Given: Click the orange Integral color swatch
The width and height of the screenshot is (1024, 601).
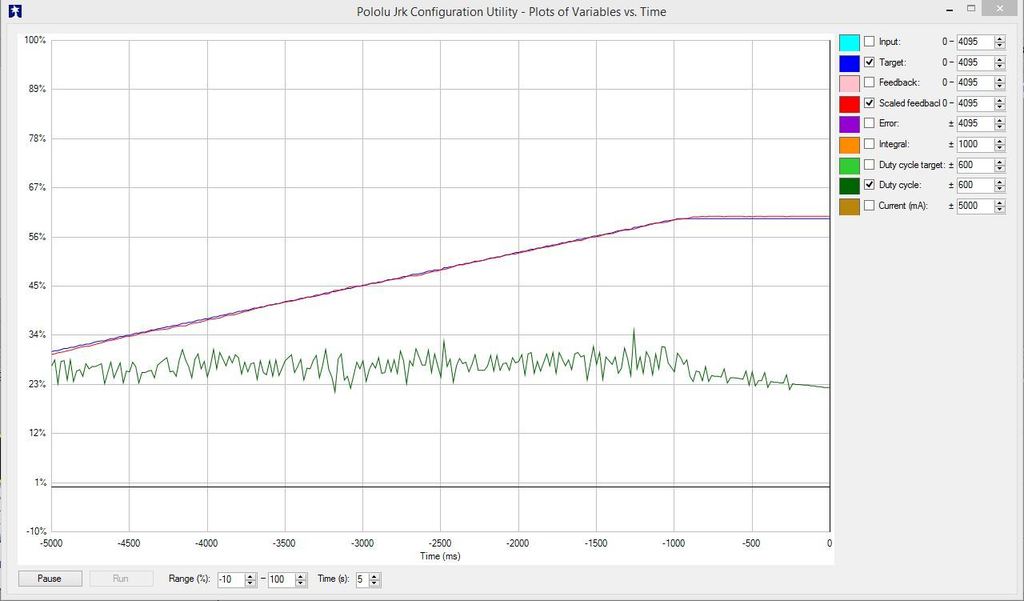Looking at the screenshot, I should [849, 144].
